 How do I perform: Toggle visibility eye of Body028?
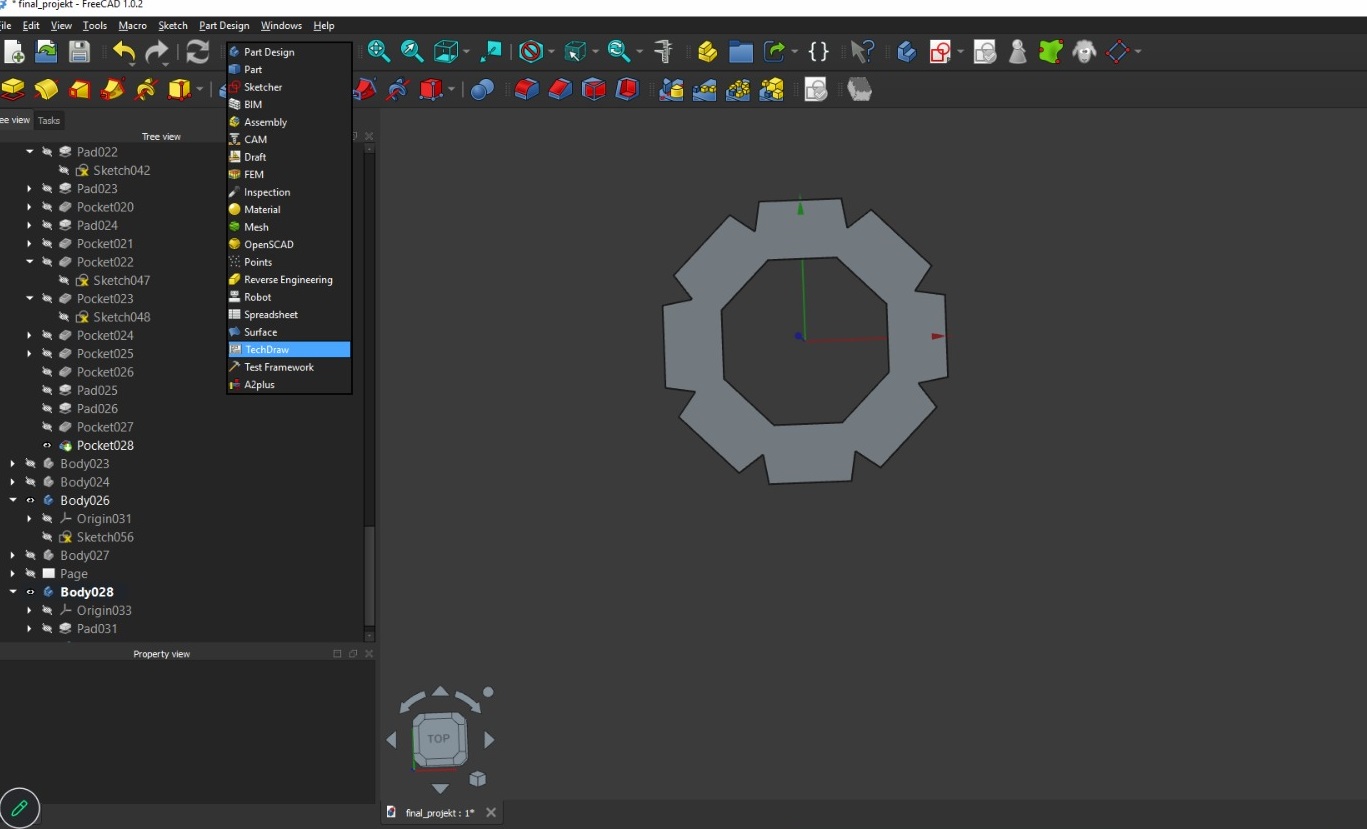point(30,592)
